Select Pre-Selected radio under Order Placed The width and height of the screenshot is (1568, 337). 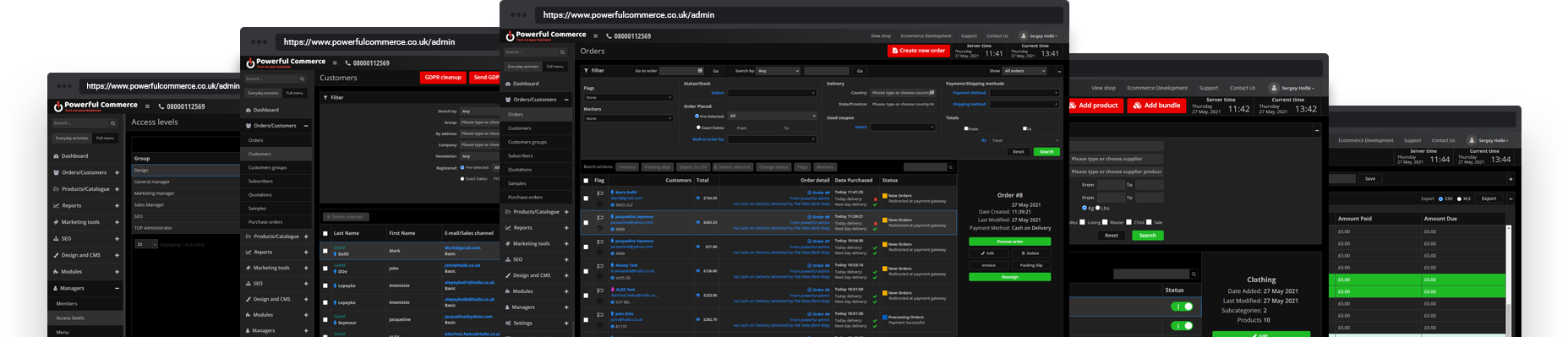tap(697, 116)
